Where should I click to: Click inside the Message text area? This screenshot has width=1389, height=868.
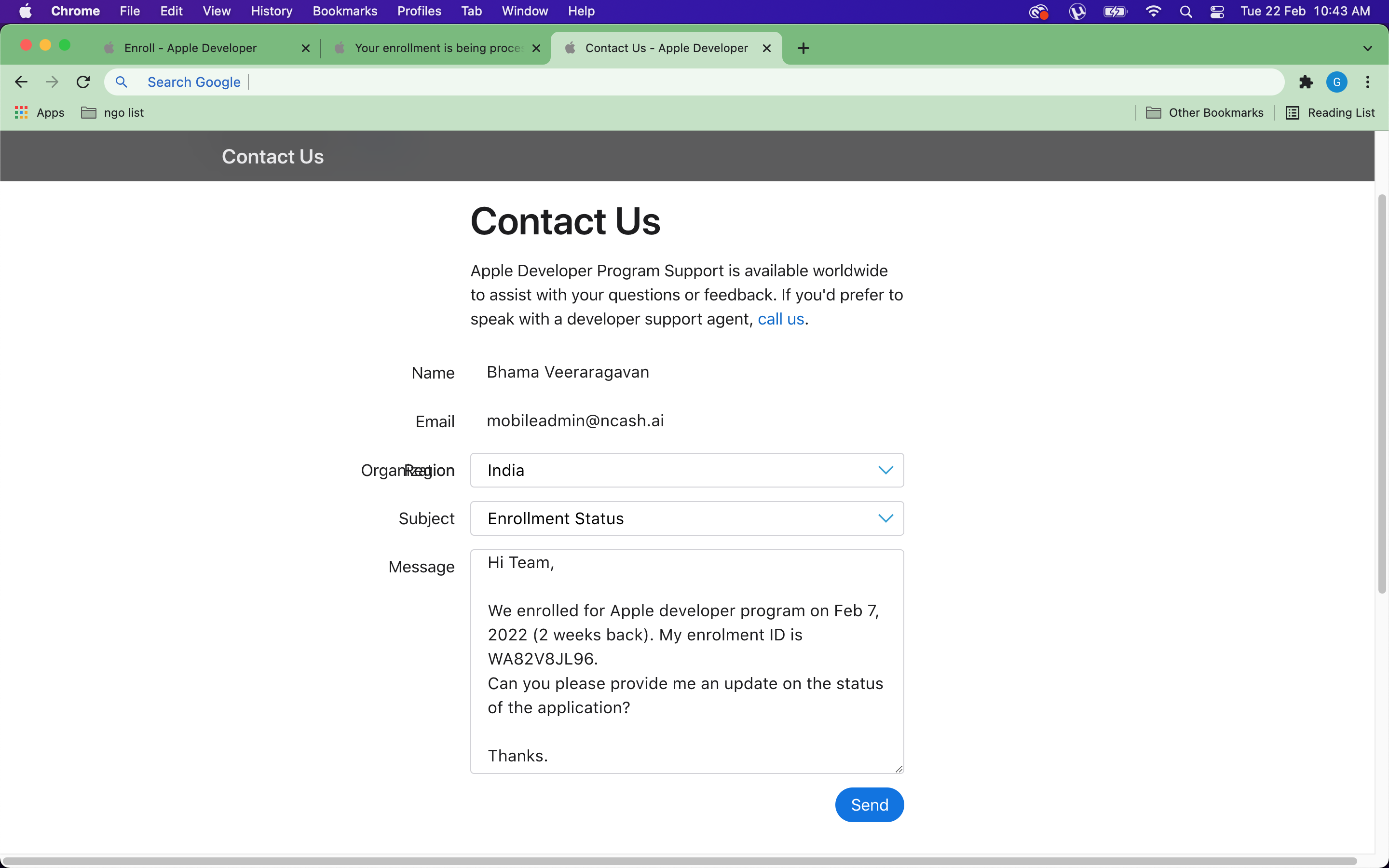[687, 661]
